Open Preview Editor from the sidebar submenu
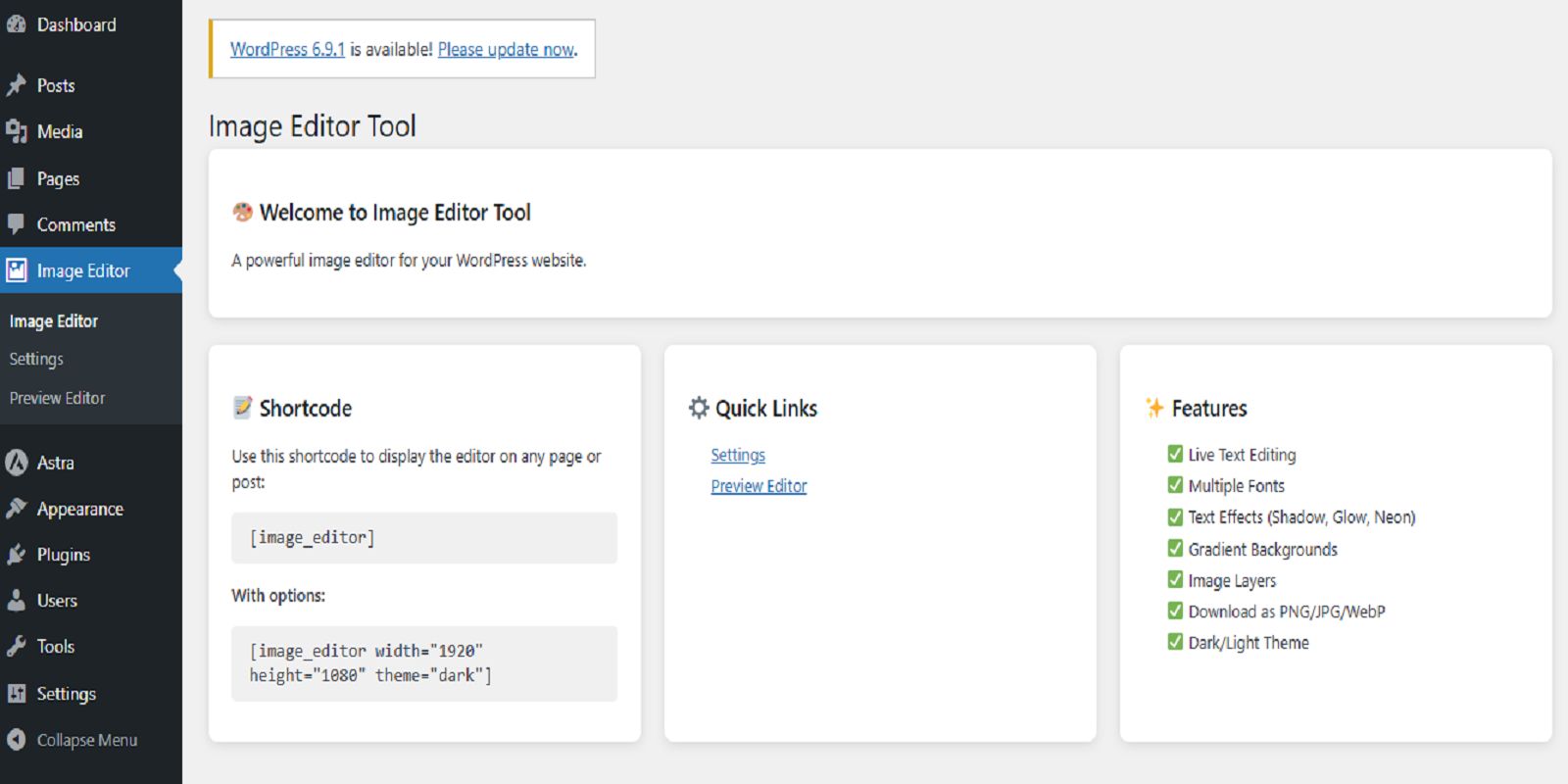The height and width of the screenshot is (784, 1568). click(x=57, y=398)
